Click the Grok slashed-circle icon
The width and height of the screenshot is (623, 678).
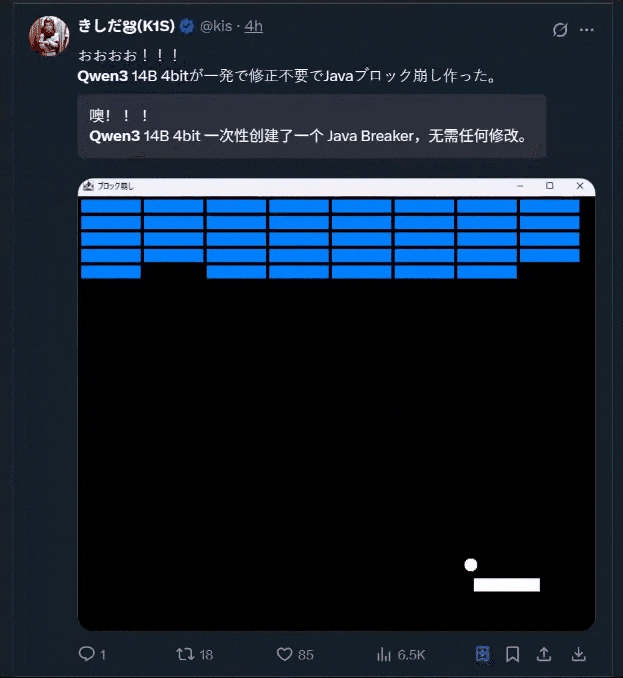[x=560, y=30]
